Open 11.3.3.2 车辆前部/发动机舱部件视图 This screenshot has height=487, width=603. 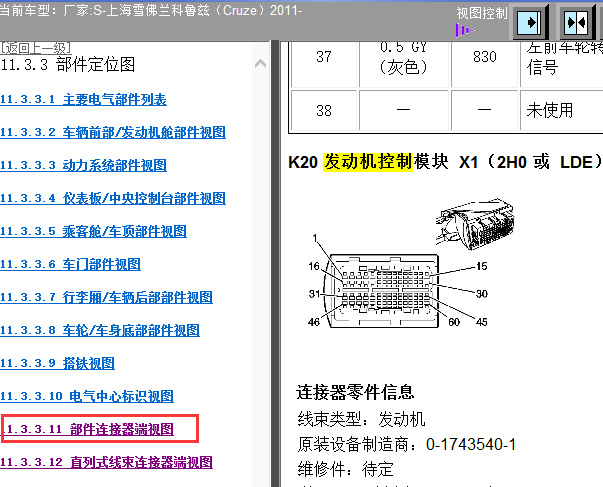click(x=113, y=133)
